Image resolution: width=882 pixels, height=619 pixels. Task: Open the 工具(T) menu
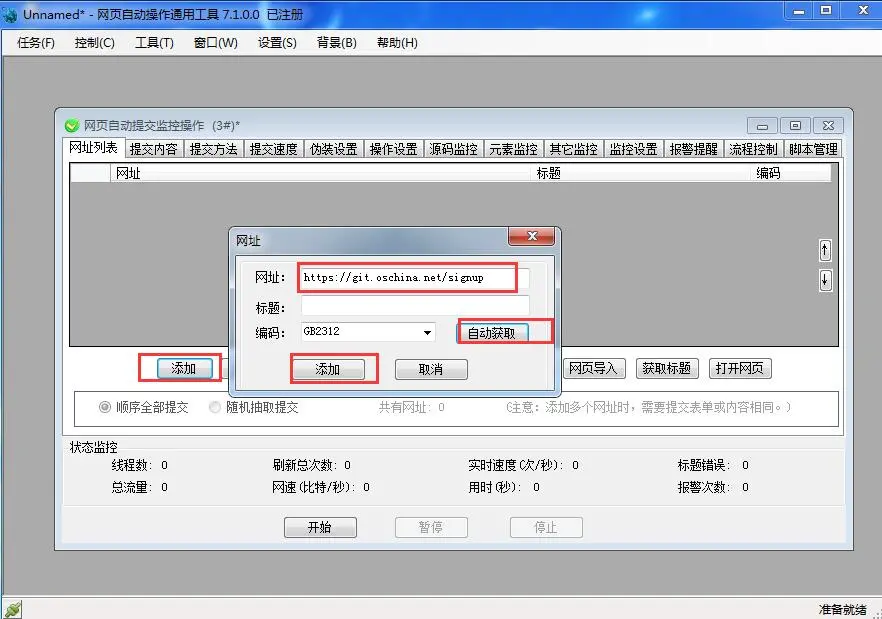(154, 43)
